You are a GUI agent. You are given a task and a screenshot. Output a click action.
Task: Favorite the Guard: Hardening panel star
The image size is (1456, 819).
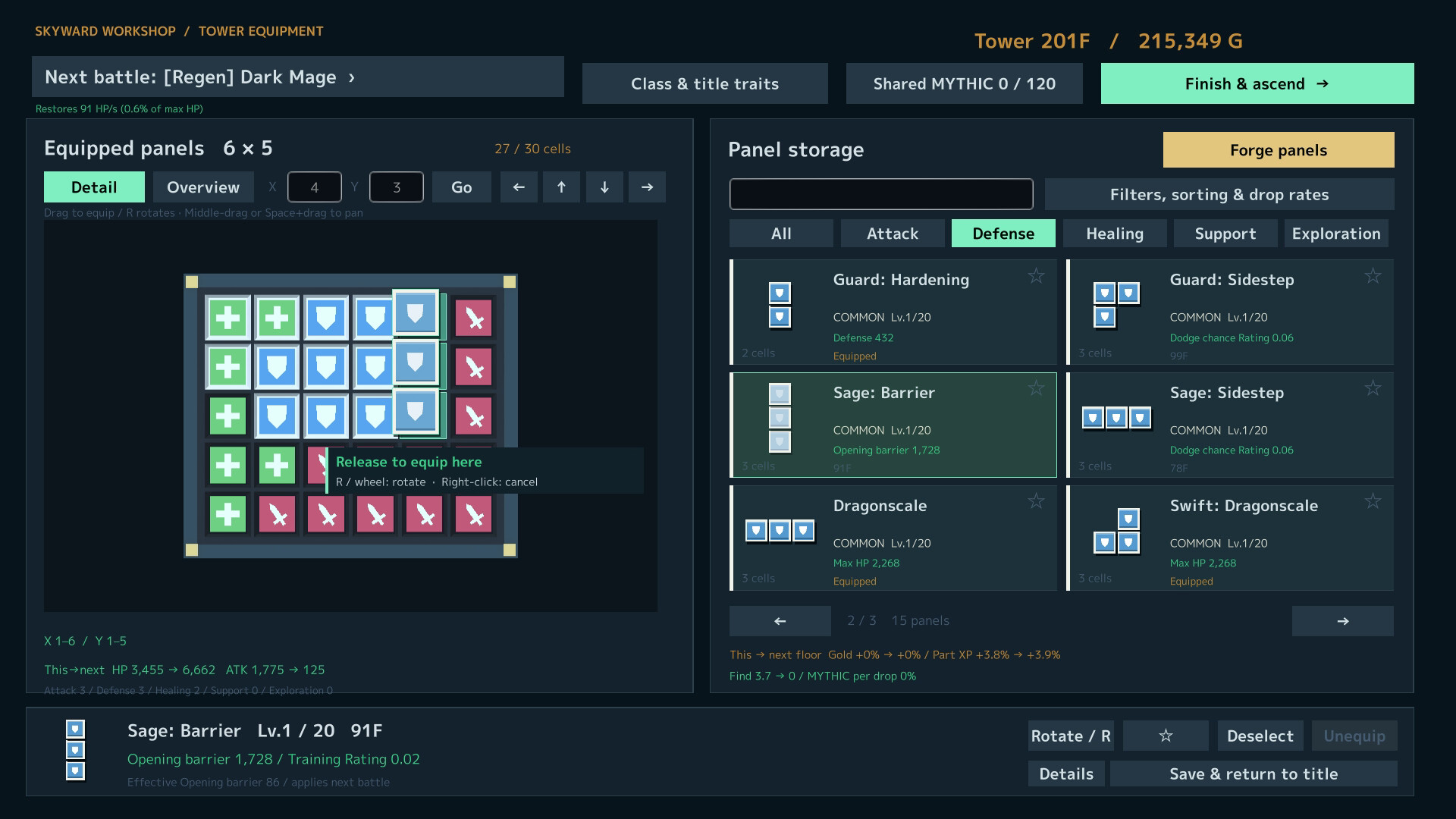[x=1036, y=276]
